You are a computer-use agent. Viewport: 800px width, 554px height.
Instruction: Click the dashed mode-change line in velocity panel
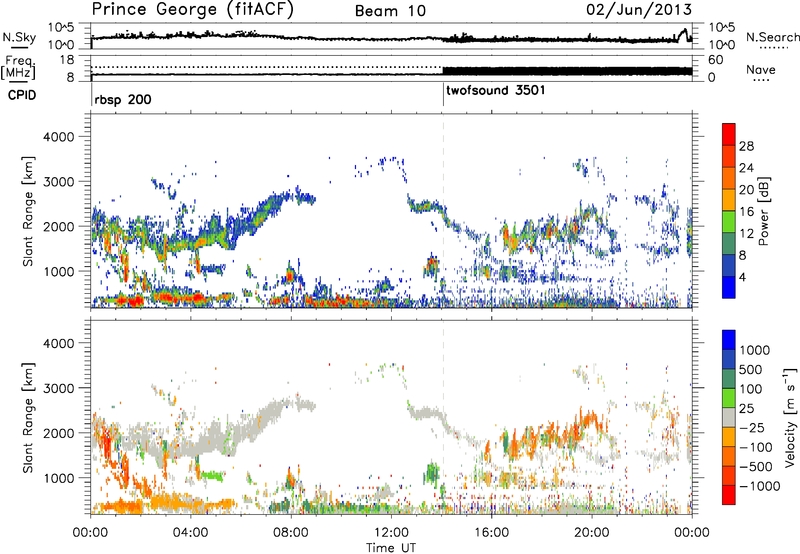click(443, 417)
